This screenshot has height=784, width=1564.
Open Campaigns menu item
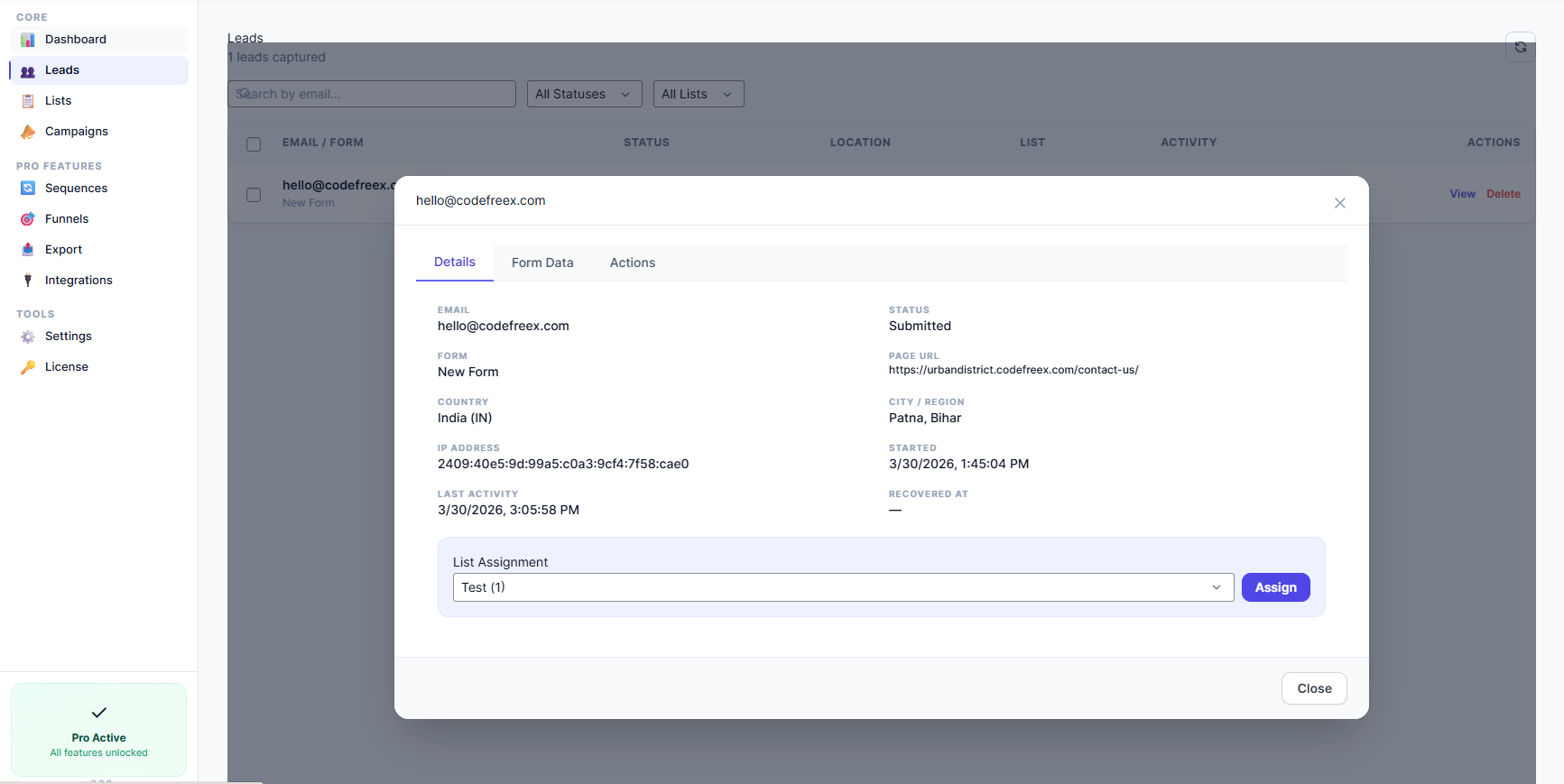point(99,132)
